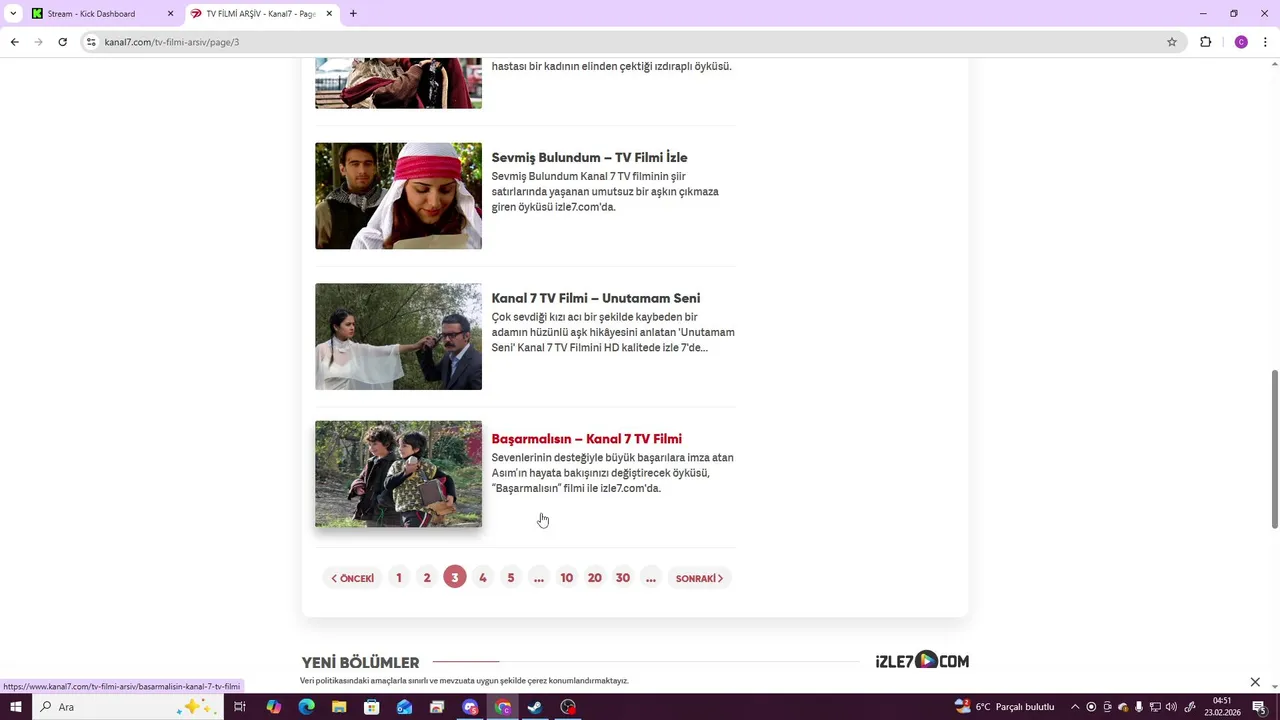Screen dimensions: 1280x720
Task: Go to pagination page 4
Action: click(x=483, y=578)
